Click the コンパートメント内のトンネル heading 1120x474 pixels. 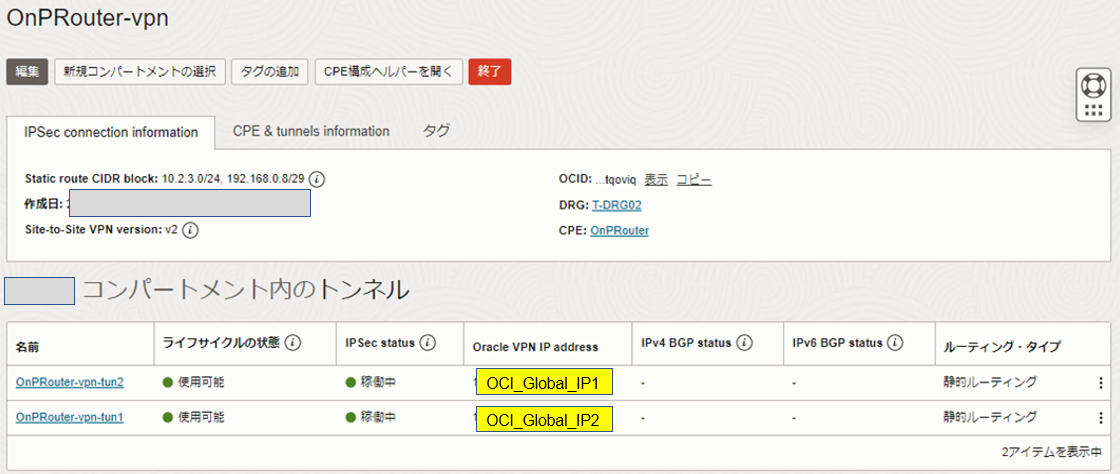[x=246, y=291]
